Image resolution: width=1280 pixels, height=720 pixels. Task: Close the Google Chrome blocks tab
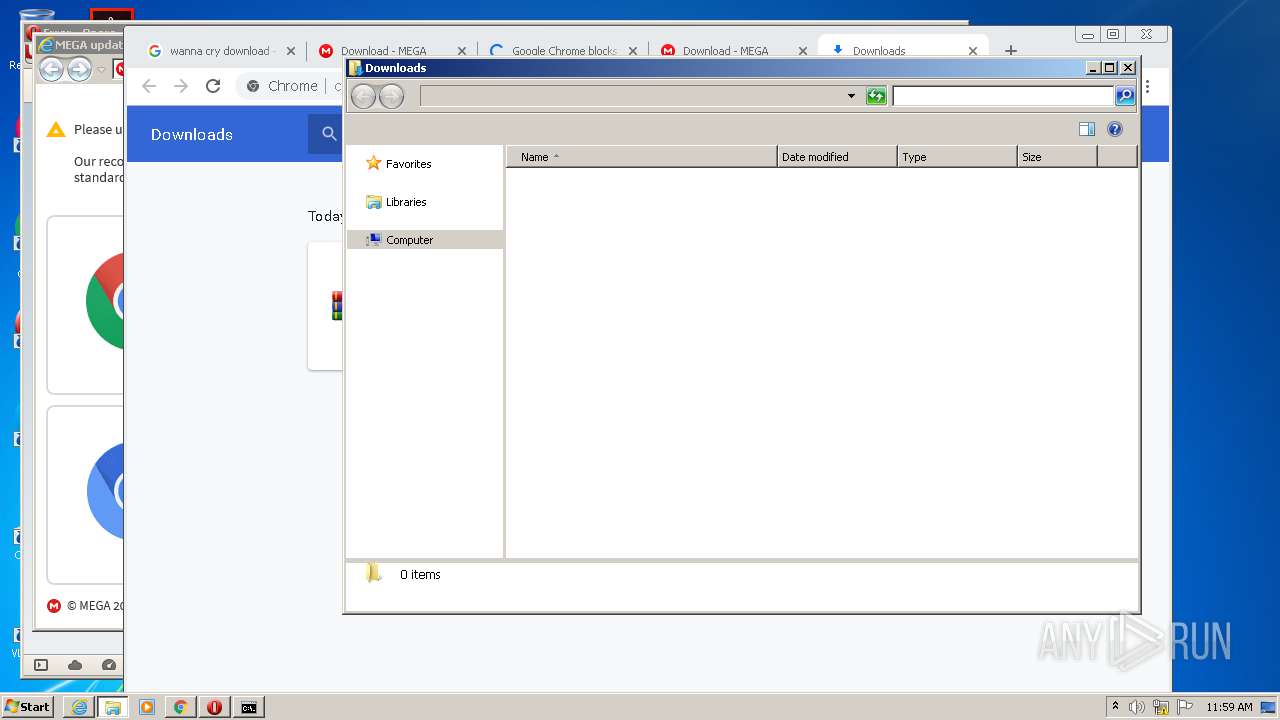[x=633, y=51]
